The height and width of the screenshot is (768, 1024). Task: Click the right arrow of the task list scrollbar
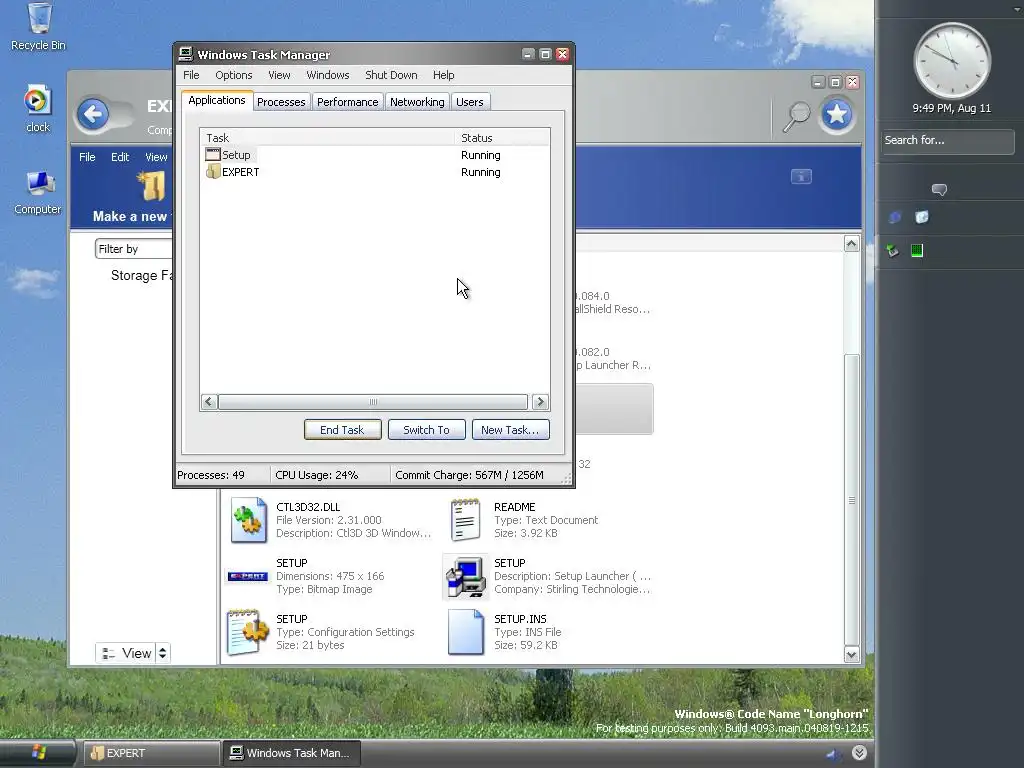point(540,402)
